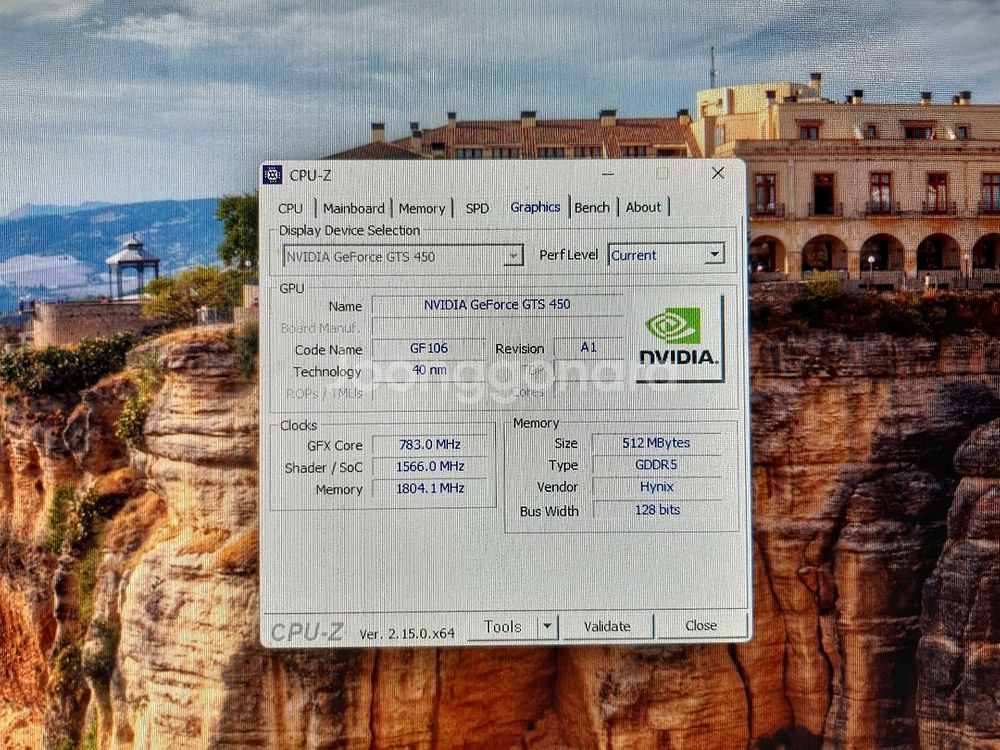1000x750 pixels.
Task: Open the Tools dropdown arrow
Action: click(547, 627)
